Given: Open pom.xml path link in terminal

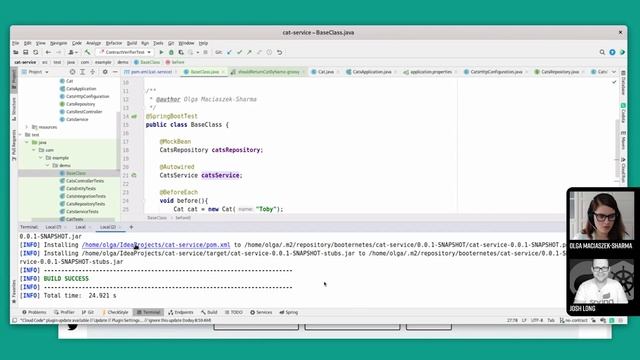Looking at the screenshot, I should (156, 245).
